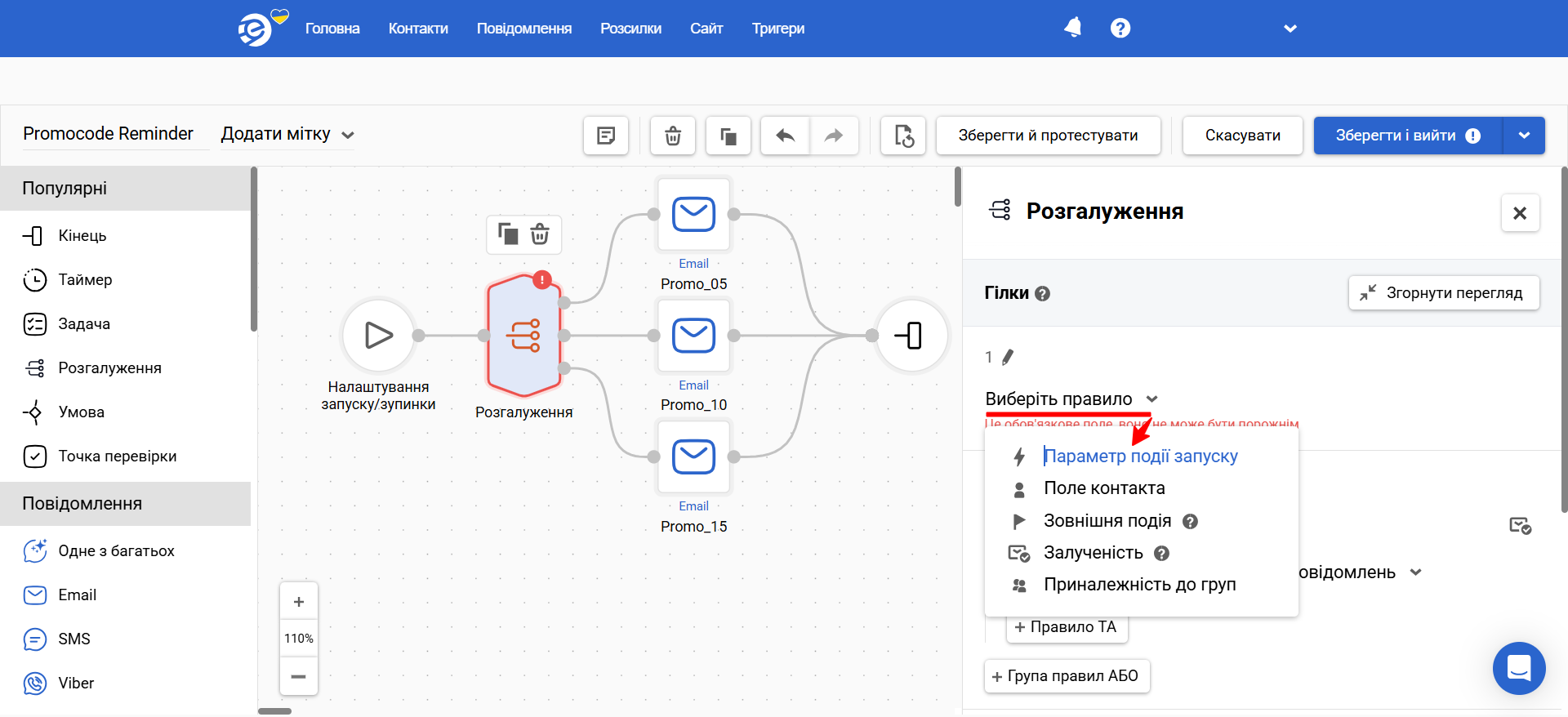Open the account dropdown chevron in header

[1290, 29]
